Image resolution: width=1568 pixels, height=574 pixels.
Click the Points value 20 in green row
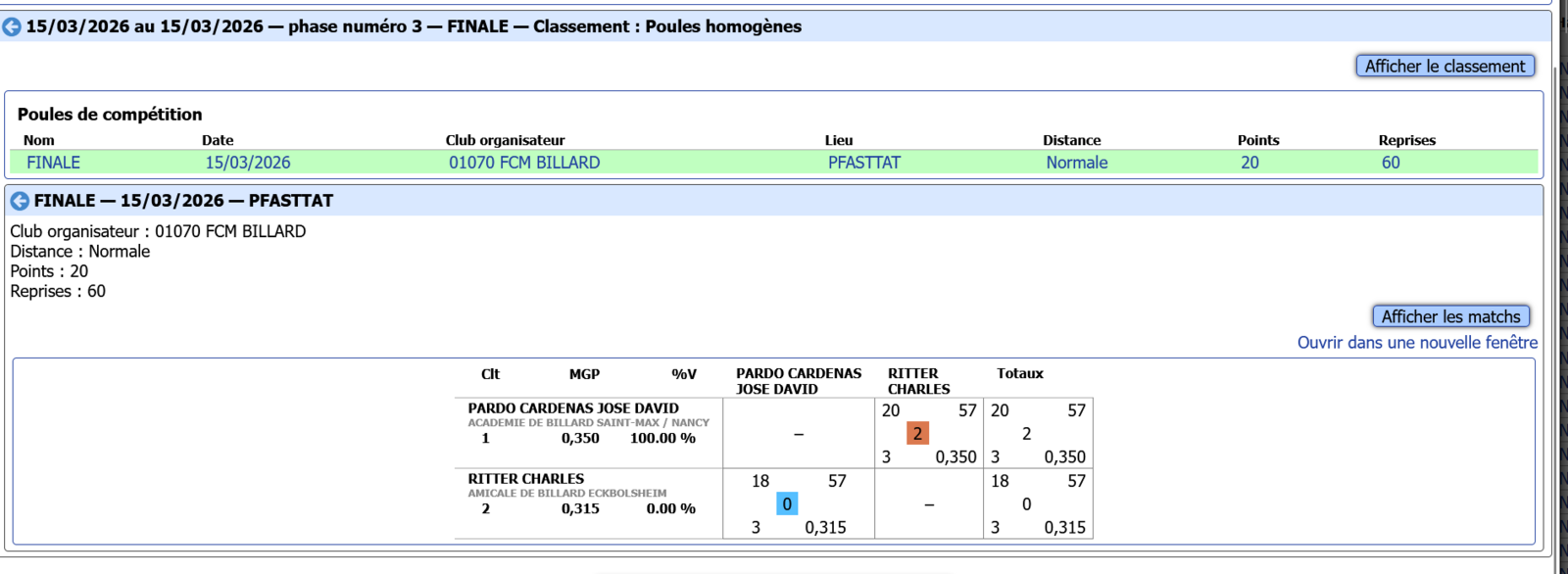click(1249, 163)
